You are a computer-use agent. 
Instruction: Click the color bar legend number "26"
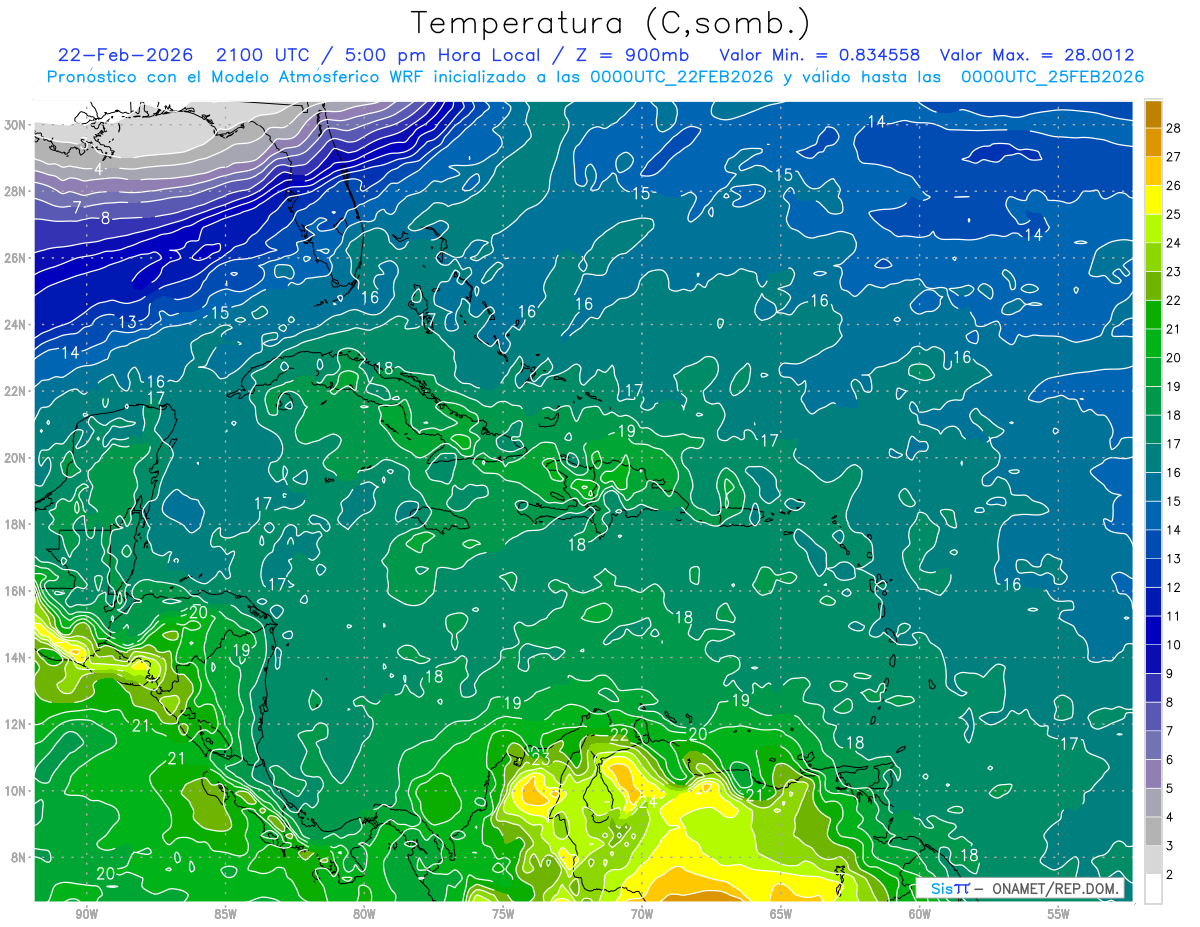1173,186
